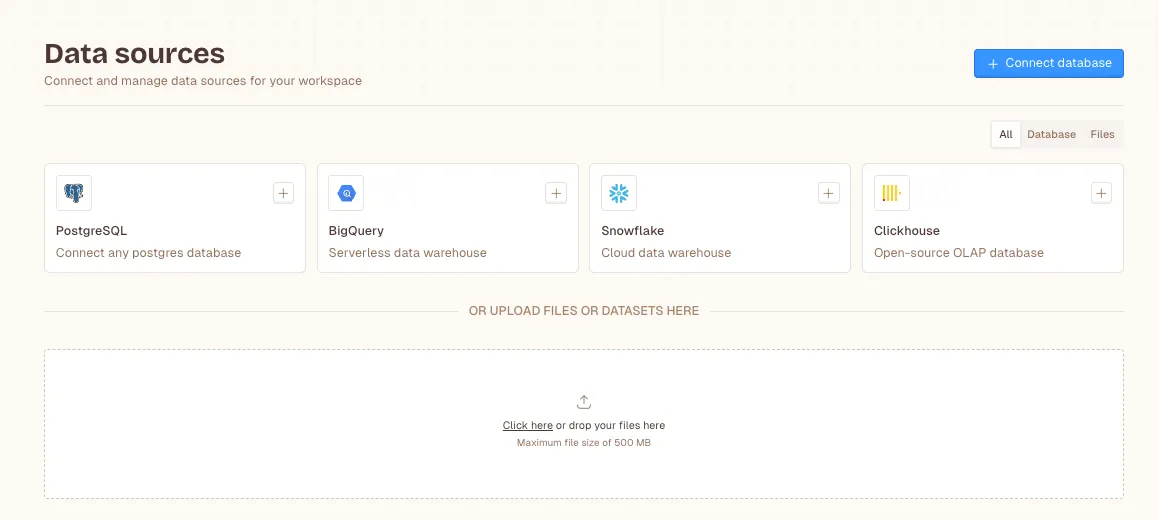The image size is (1158, 520).
Task: Click the upload arrow icon in drop zone
Action: coord(583,402)
